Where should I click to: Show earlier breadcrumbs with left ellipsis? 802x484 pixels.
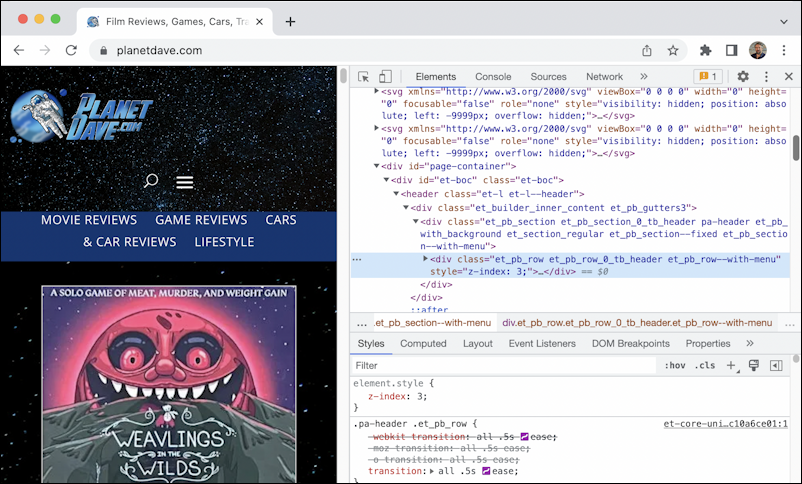pyautogui.click(x=362, y=323)
